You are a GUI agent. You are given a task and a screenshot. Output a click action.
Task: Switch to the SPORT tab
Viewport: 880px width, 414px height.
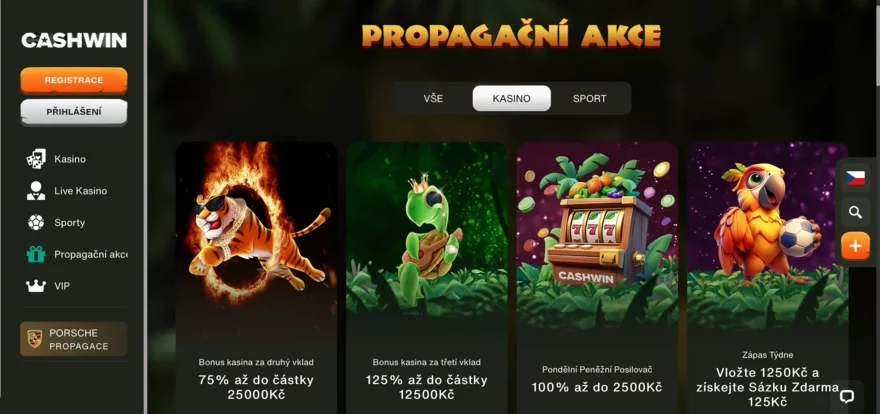coord(589,99)
